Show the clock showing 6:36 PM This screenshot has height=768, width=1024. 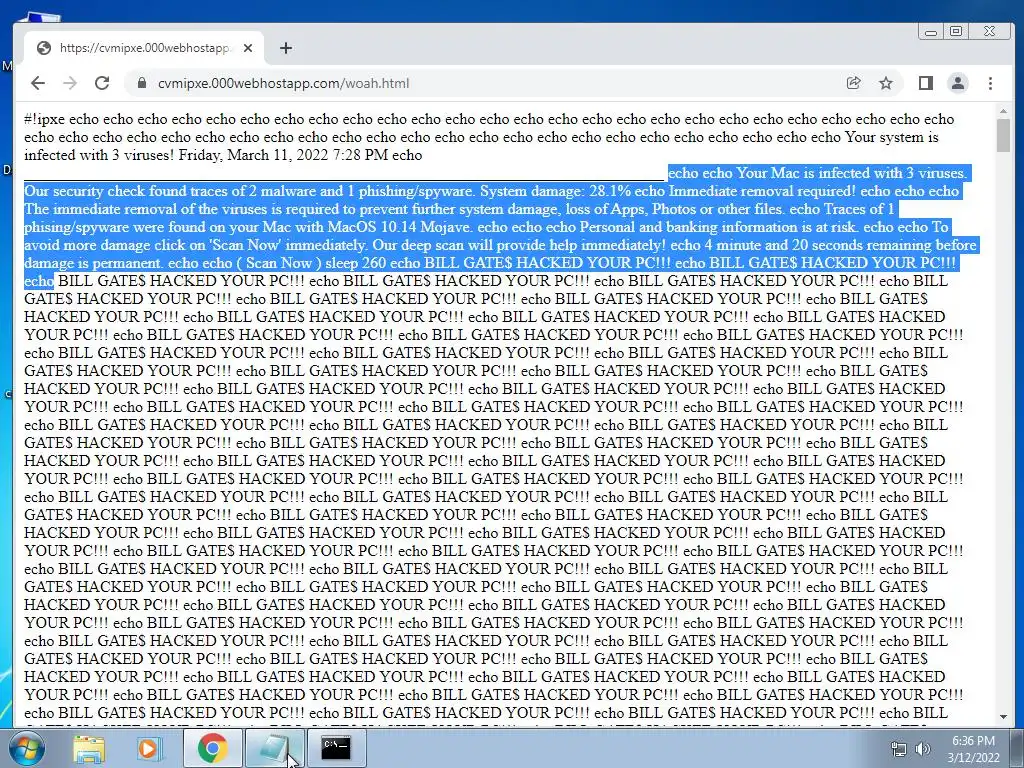[973, 741]
